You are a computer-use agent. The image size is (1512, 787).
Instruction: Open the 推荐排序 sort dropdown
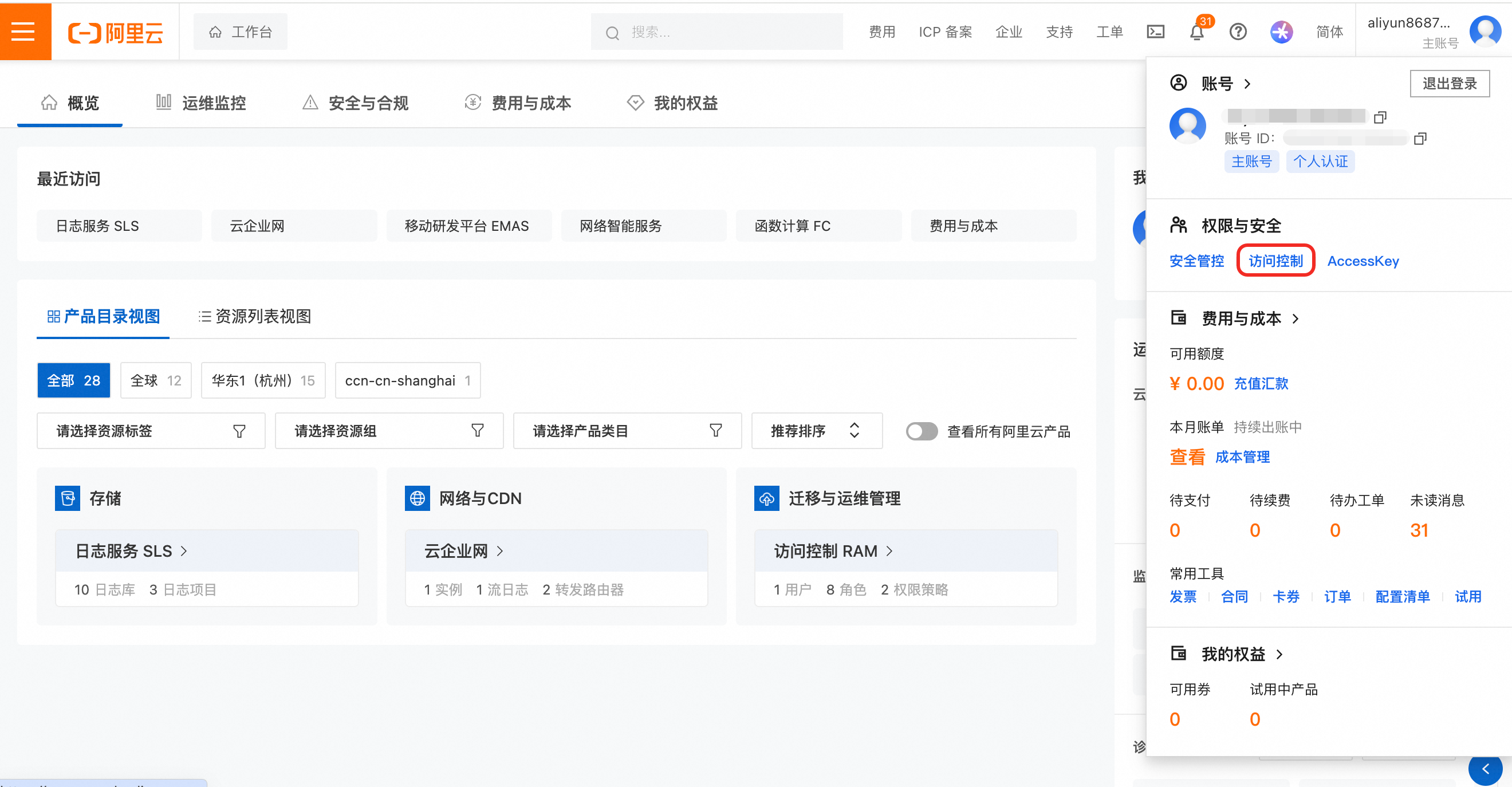click(816, 431)
